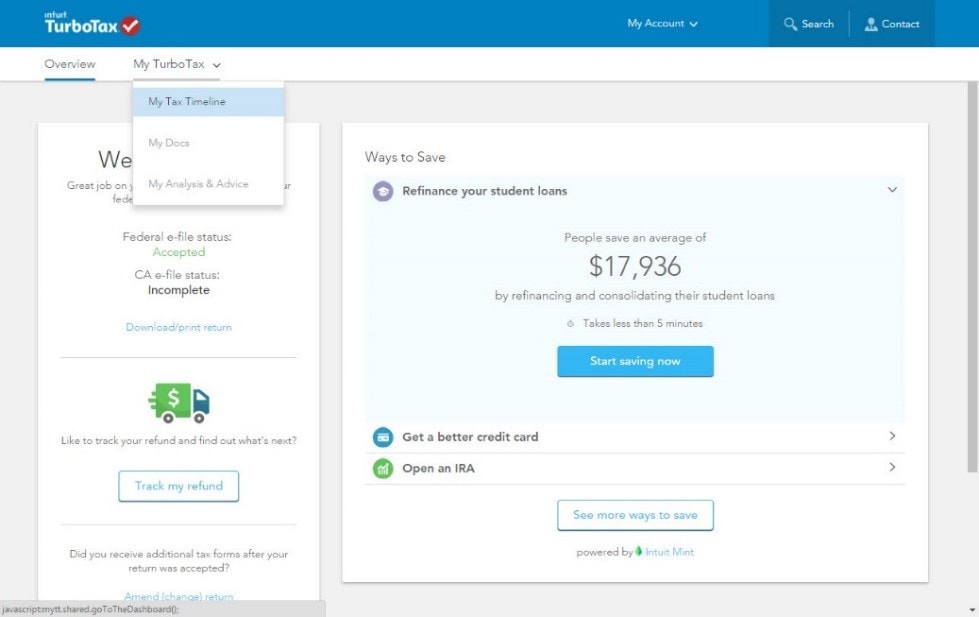979x617 pixels.
Task: Collapse Refinance your student loans chevron
Action: coord(892,189)
